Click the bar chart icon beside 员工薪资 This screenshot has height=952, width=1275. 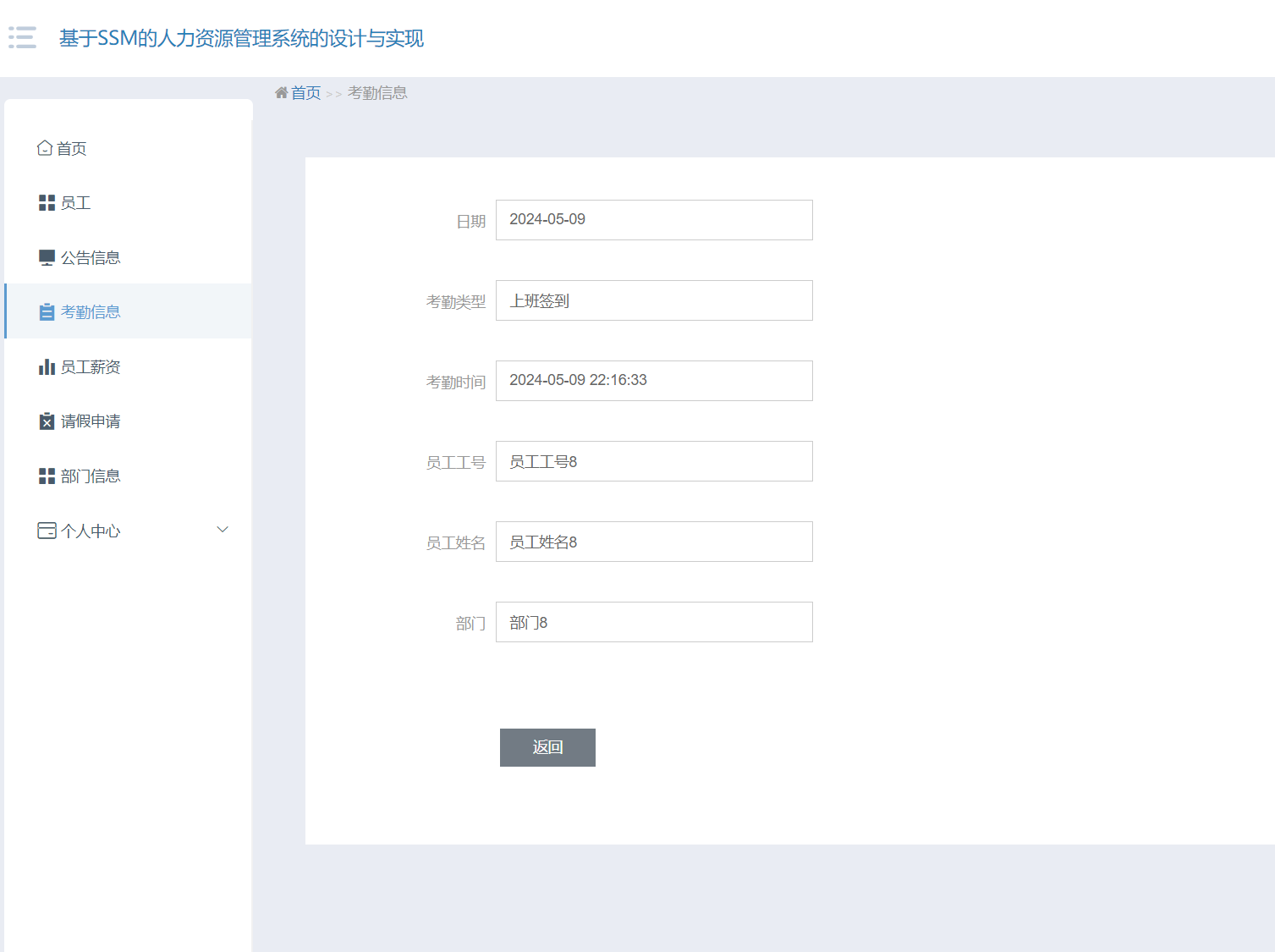[46, 366]
